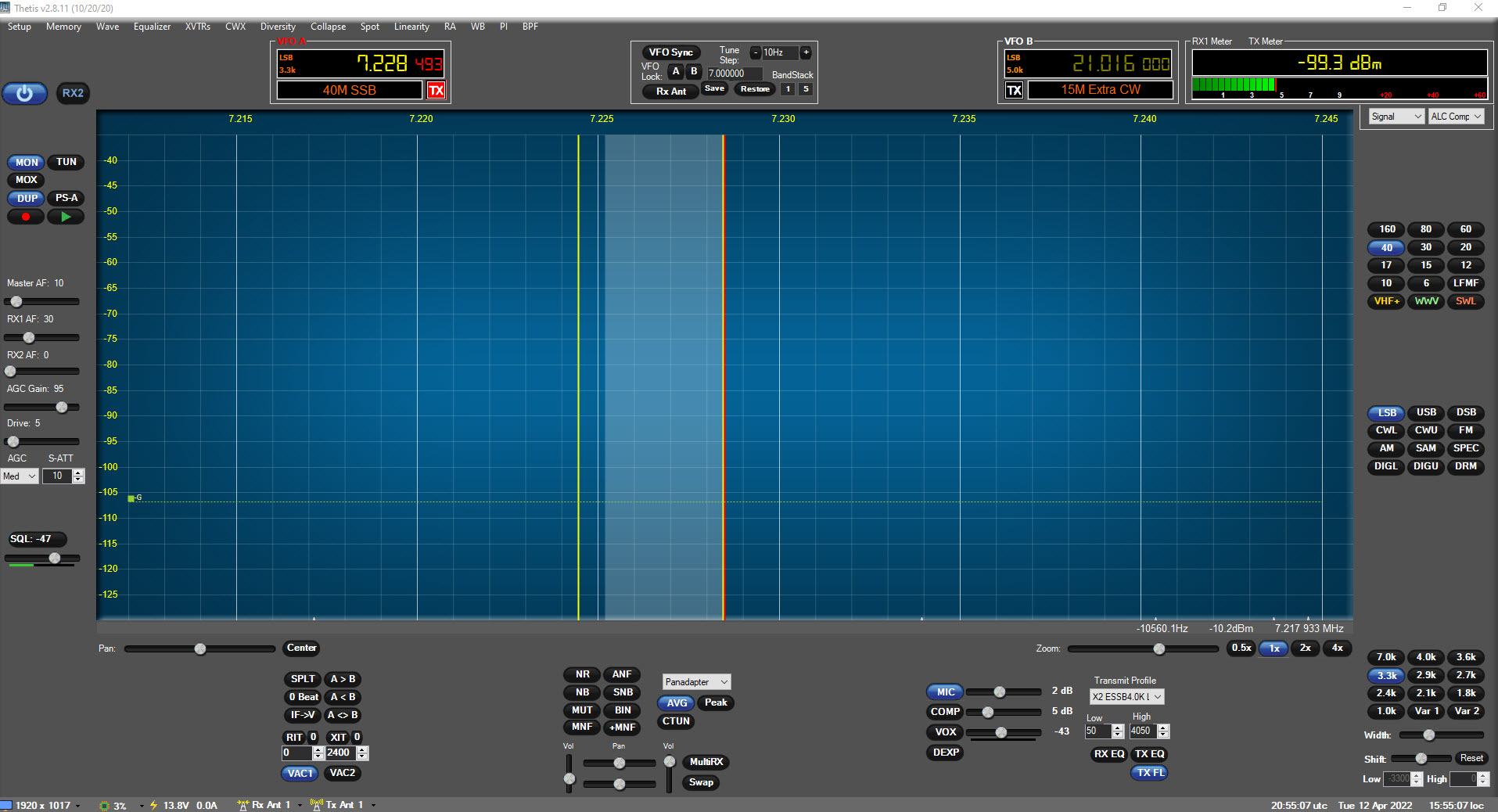Open the Panadapter display mode dropdown
This screenshot has height=812, width=1498.
click(x=696, y=682)
